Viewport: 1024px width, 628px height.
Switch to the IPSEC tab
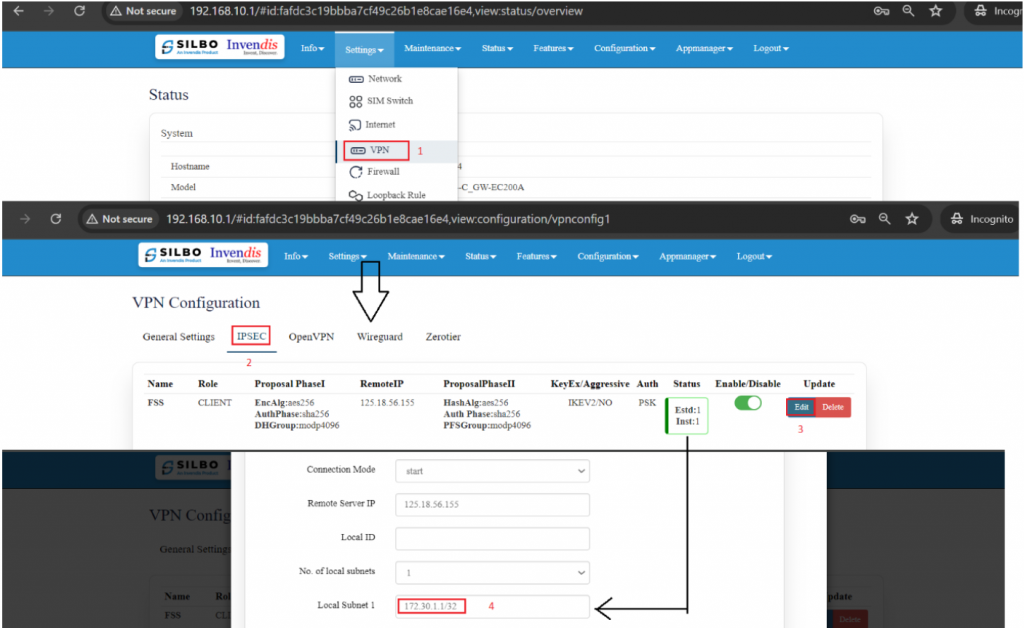(251, 337)
